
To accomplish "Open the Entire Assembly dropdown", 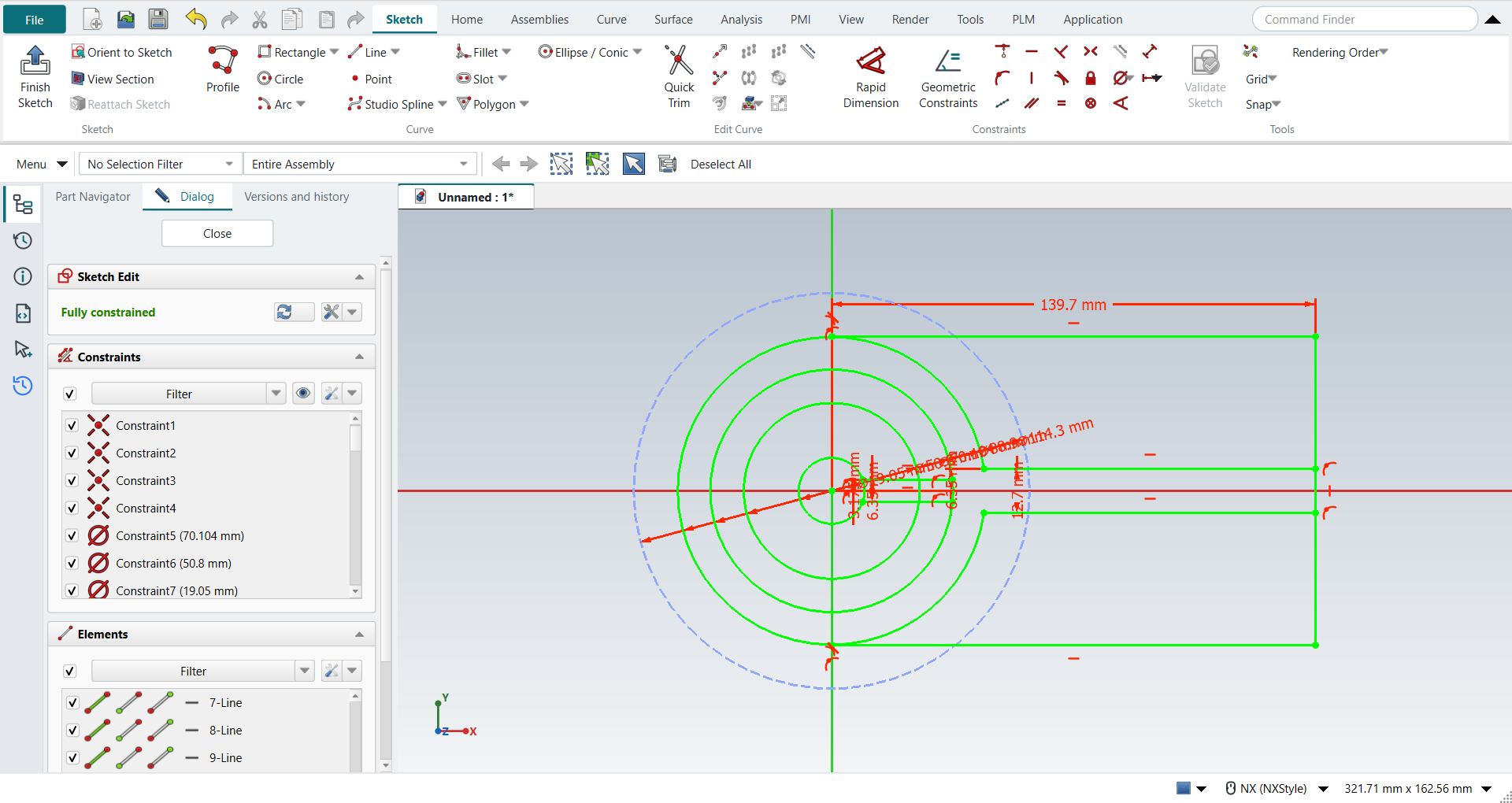I will click(x=360, y=164).
